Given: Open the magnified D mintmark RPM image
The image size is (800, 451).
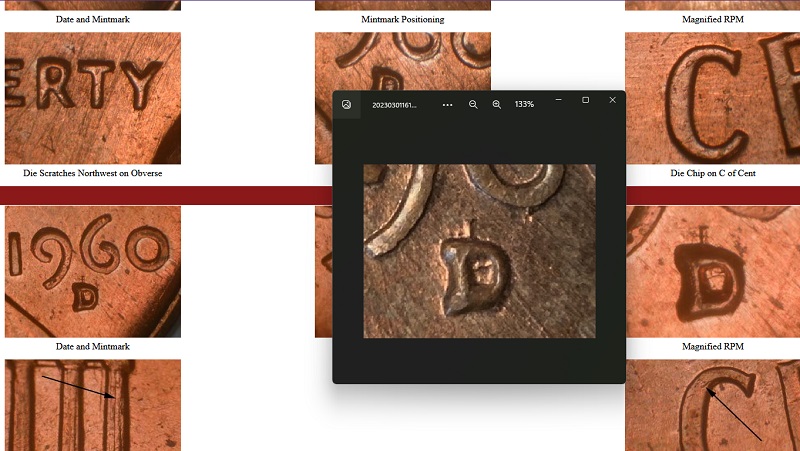Looking at the screenshot, I should click(x=712, y=271).
